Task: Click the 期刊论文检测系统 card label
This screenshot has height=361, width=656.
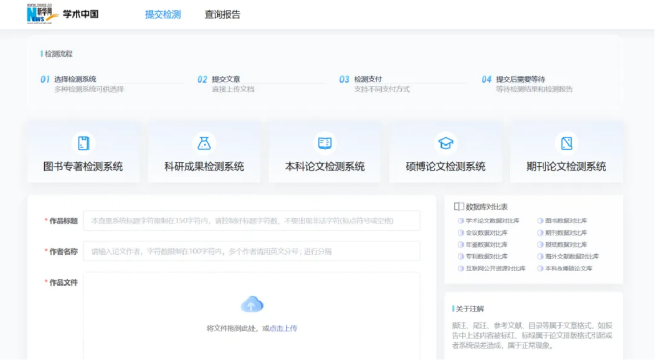Action: click(566, 166)
